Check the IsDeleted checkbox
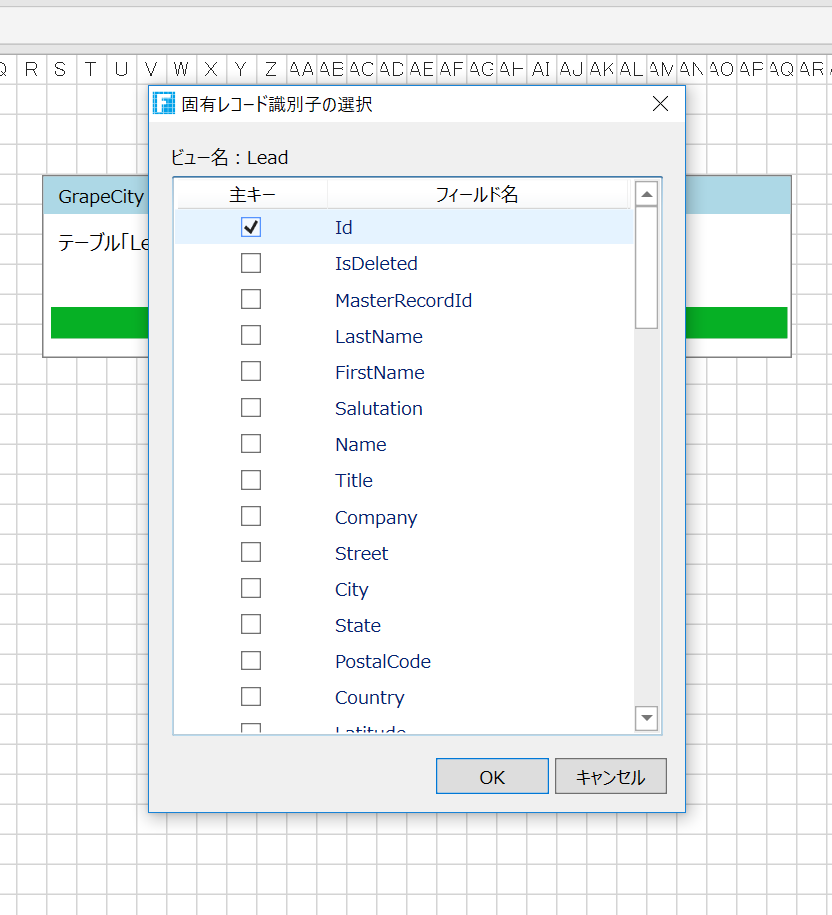The width and height of the screenshot is (832, 915). pos(251,263)
